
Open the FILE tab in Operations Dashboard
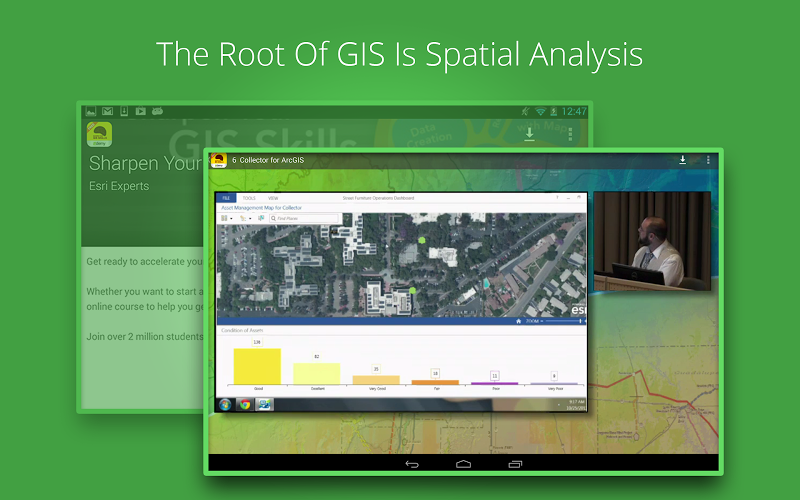click(x=226, y=198)
